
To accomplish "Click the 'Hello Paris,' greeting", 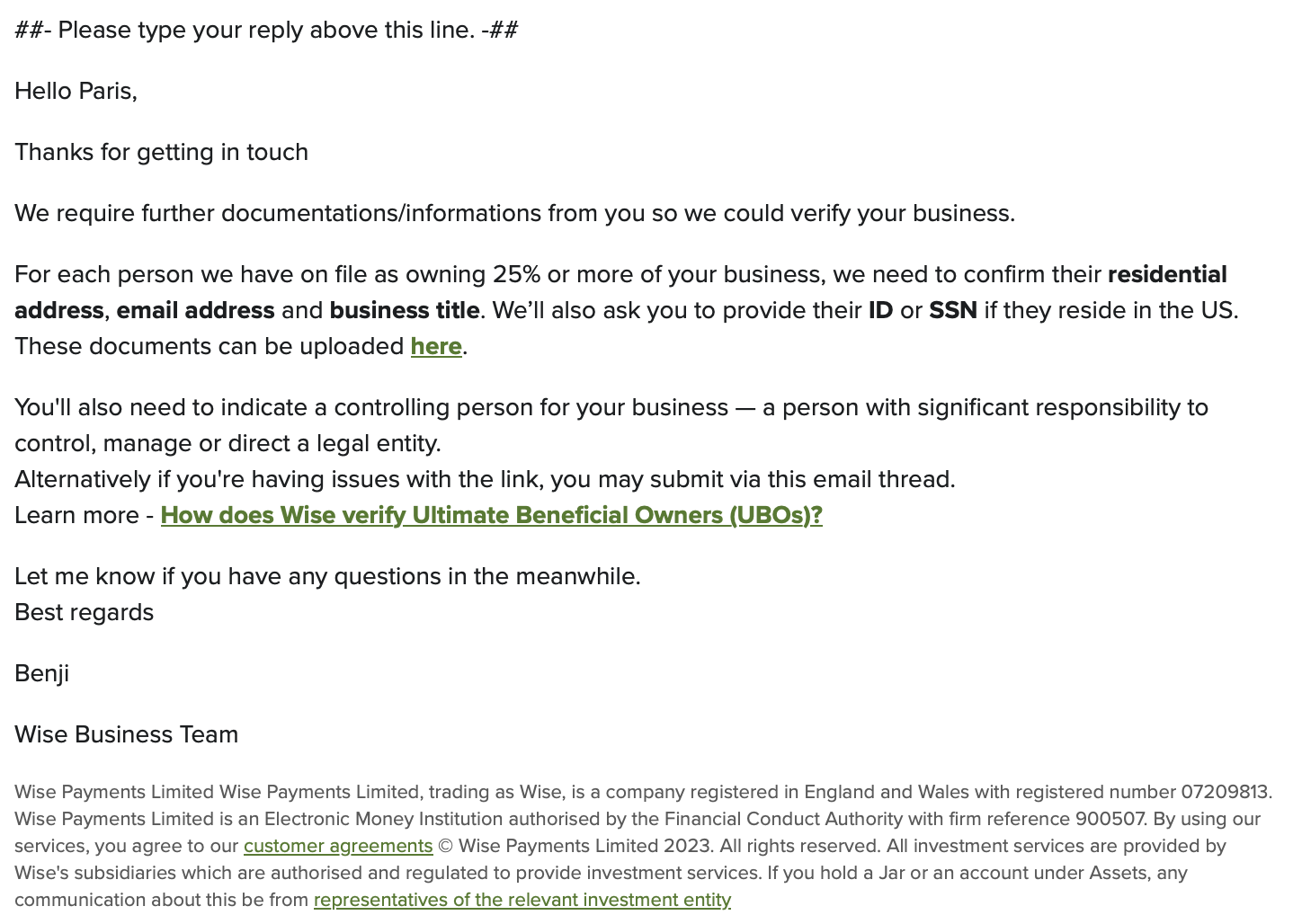I will click(76, 91).
